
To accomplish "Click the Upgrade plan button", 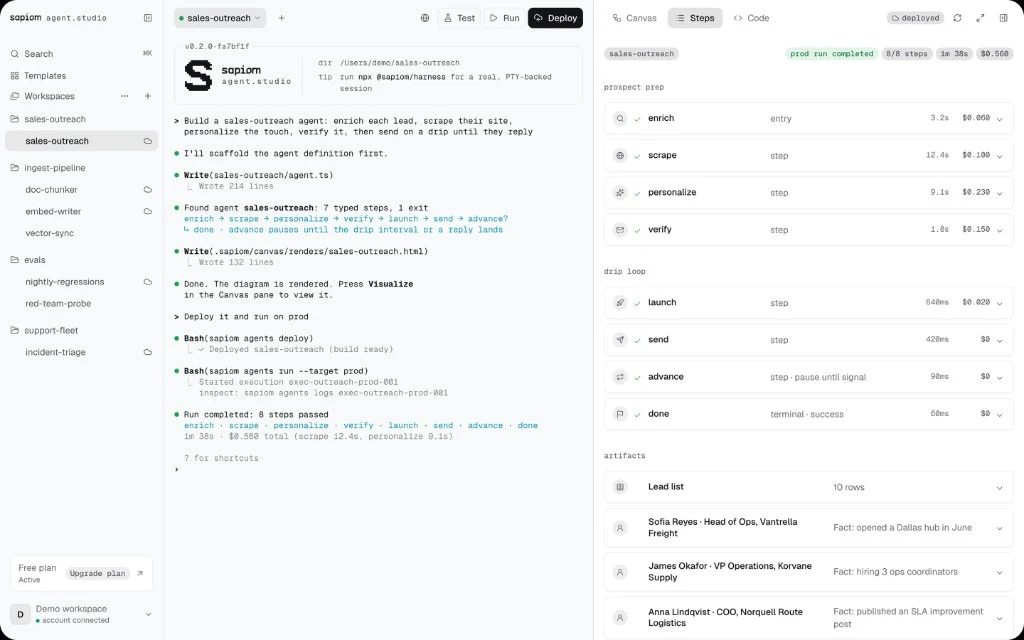I will click(x=97, y=573).
